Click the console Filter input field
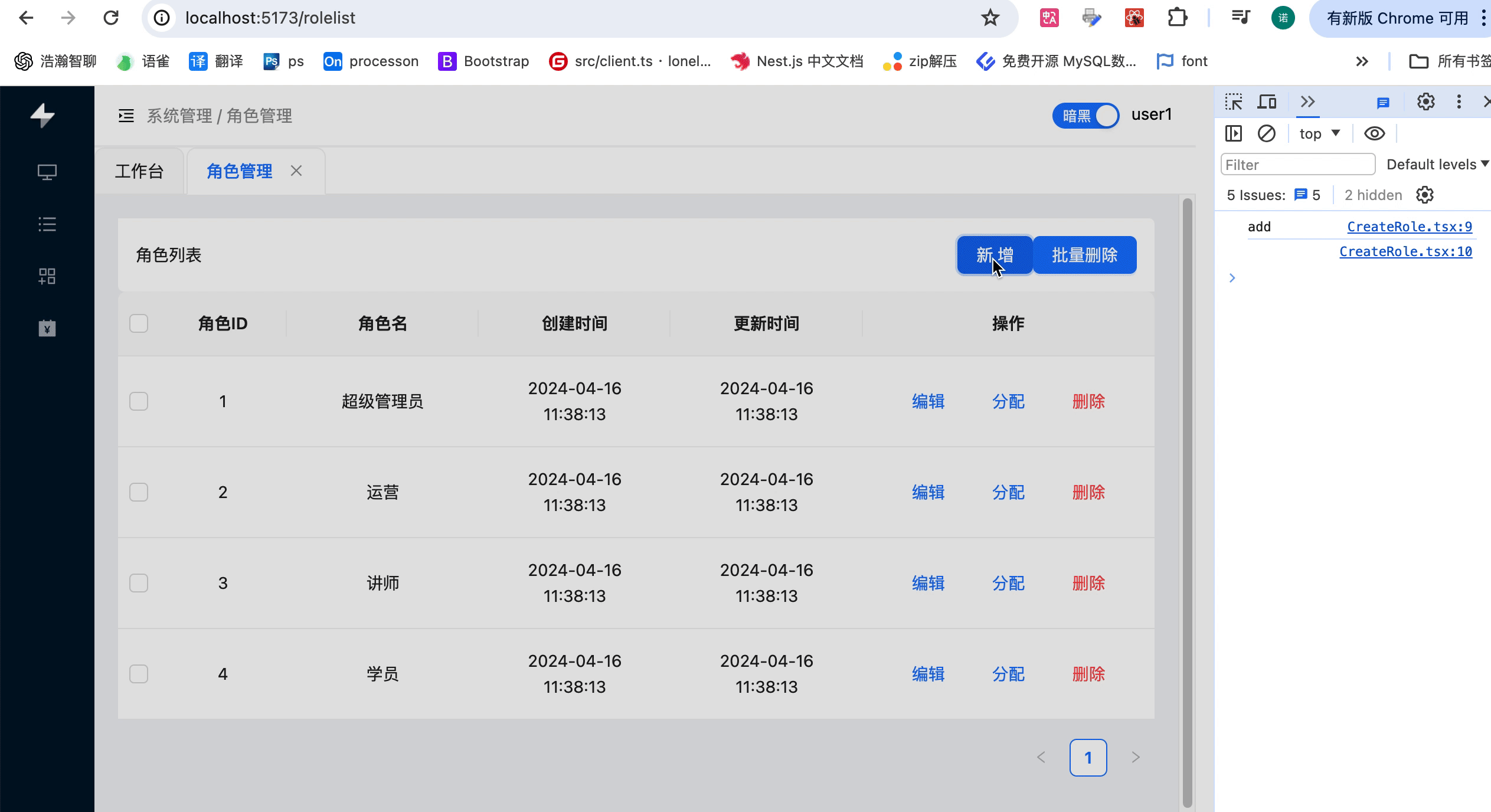 click(x=1297, y=165)
